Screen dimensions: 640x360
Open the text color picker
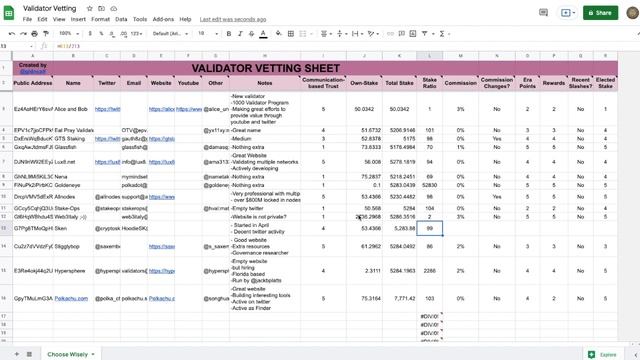point(263,33)
